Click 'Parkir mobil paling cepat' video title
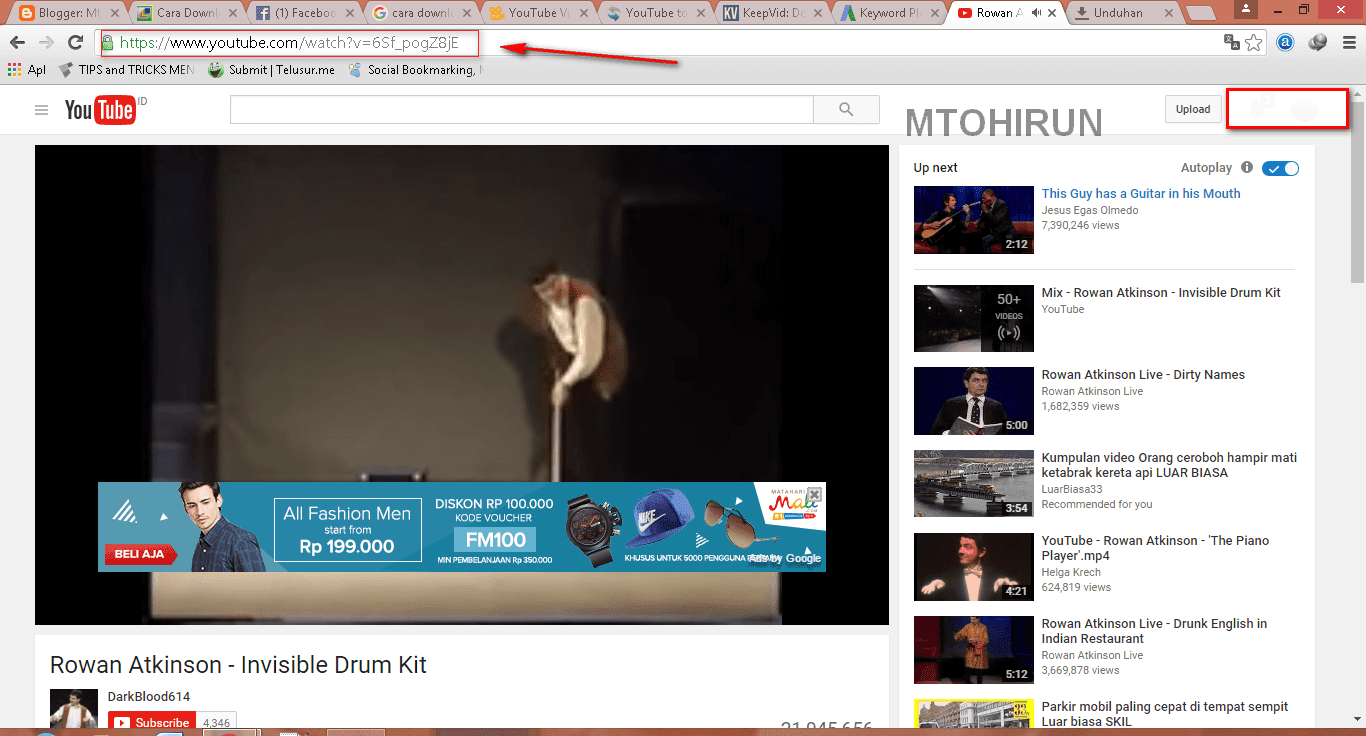Screen dimensions: 1366x736 pyautogui.click(x=1165, y=714)
